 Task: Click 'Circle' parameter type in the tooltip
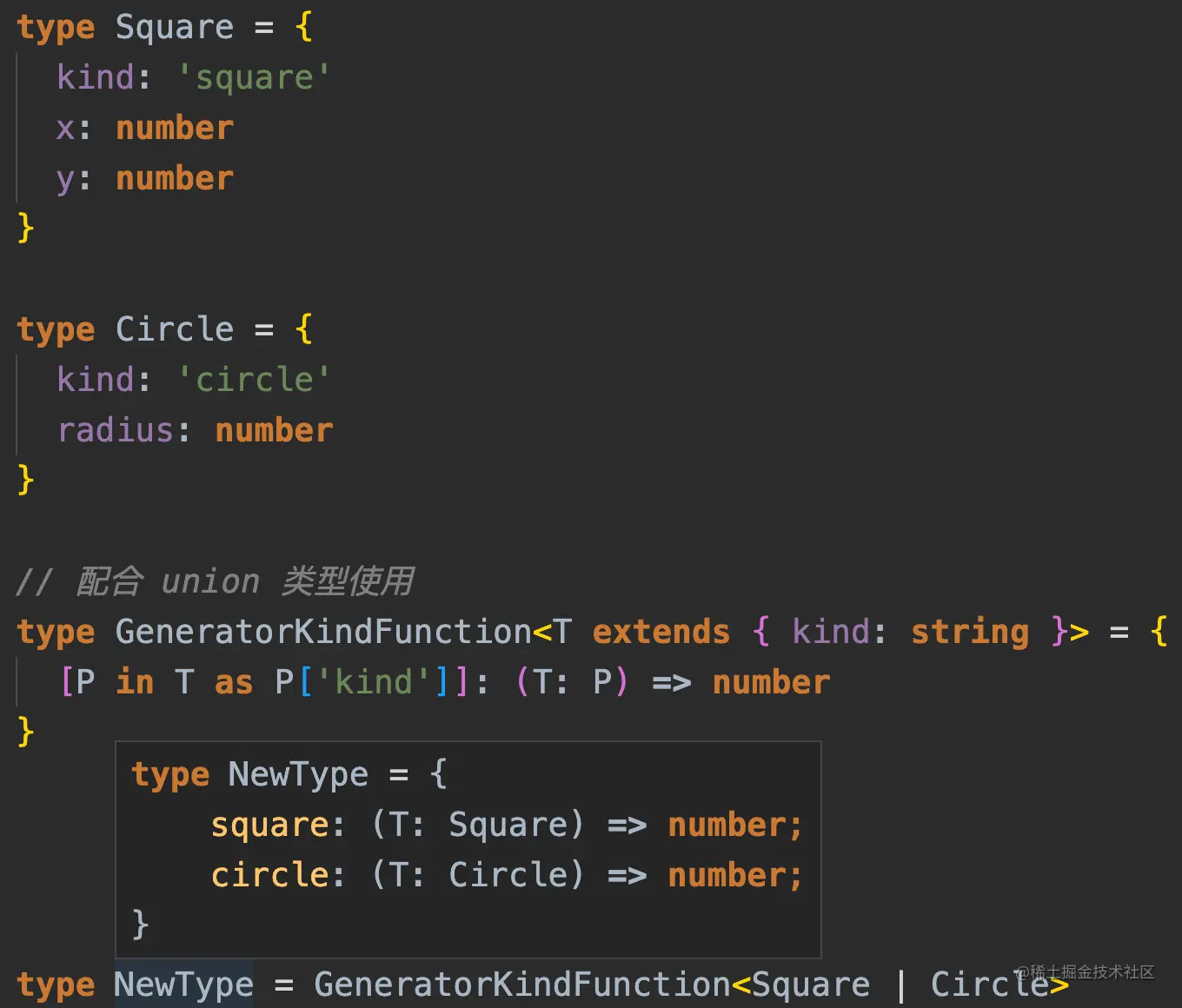(x=508, y=875)
